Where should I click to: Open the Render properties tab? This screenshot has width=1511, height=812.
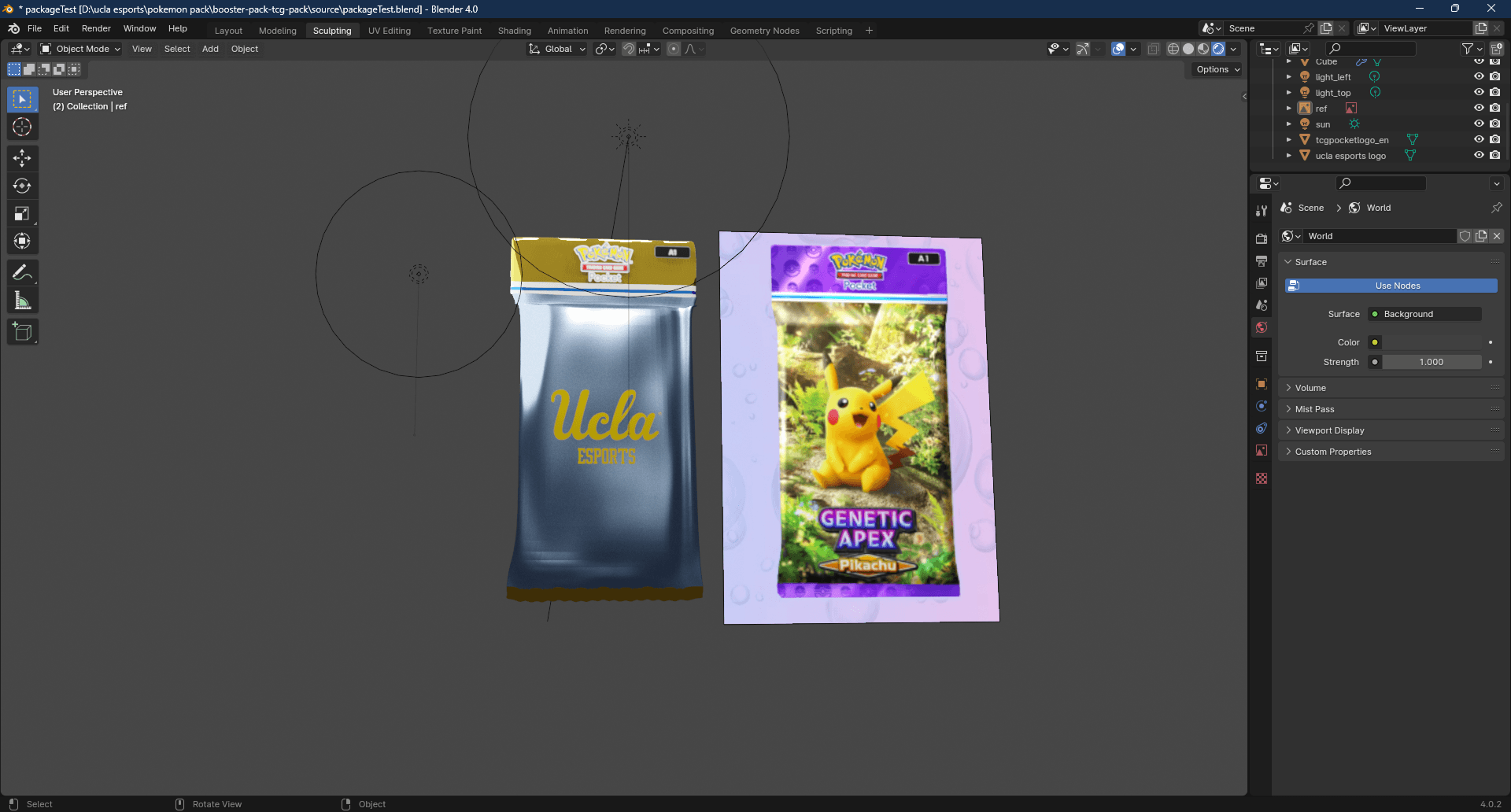(1262, 238)
